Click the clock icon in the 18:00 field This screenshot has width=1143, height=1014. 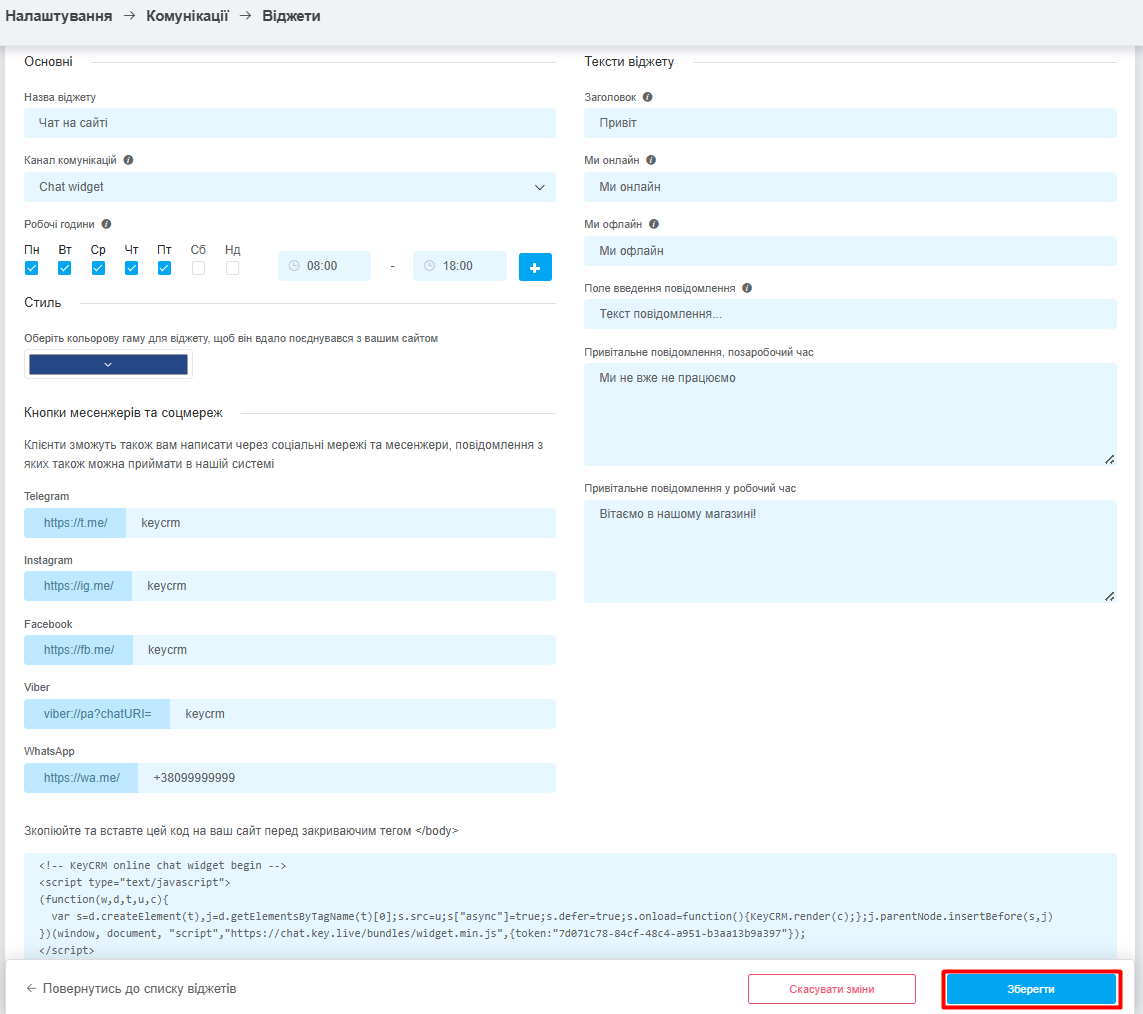(x=430, y=266)
